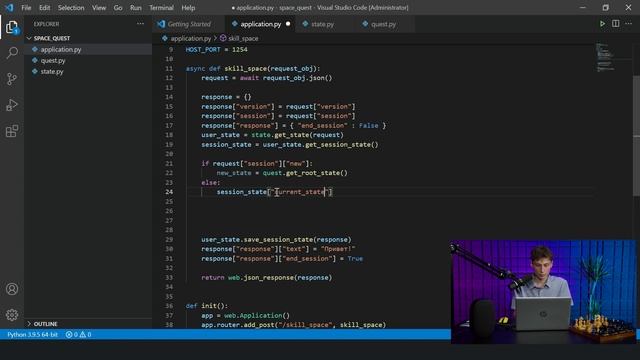Open quest.py from Explorer tree
This screenshot has width=640, height=360.
tap(88, 60)
